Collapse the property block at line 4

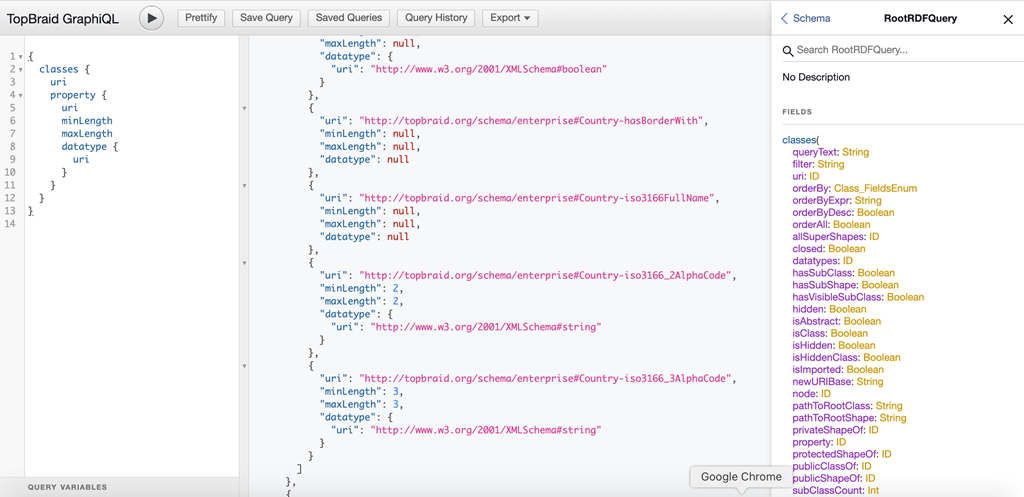pyautogui.click(x=20, y=96)
